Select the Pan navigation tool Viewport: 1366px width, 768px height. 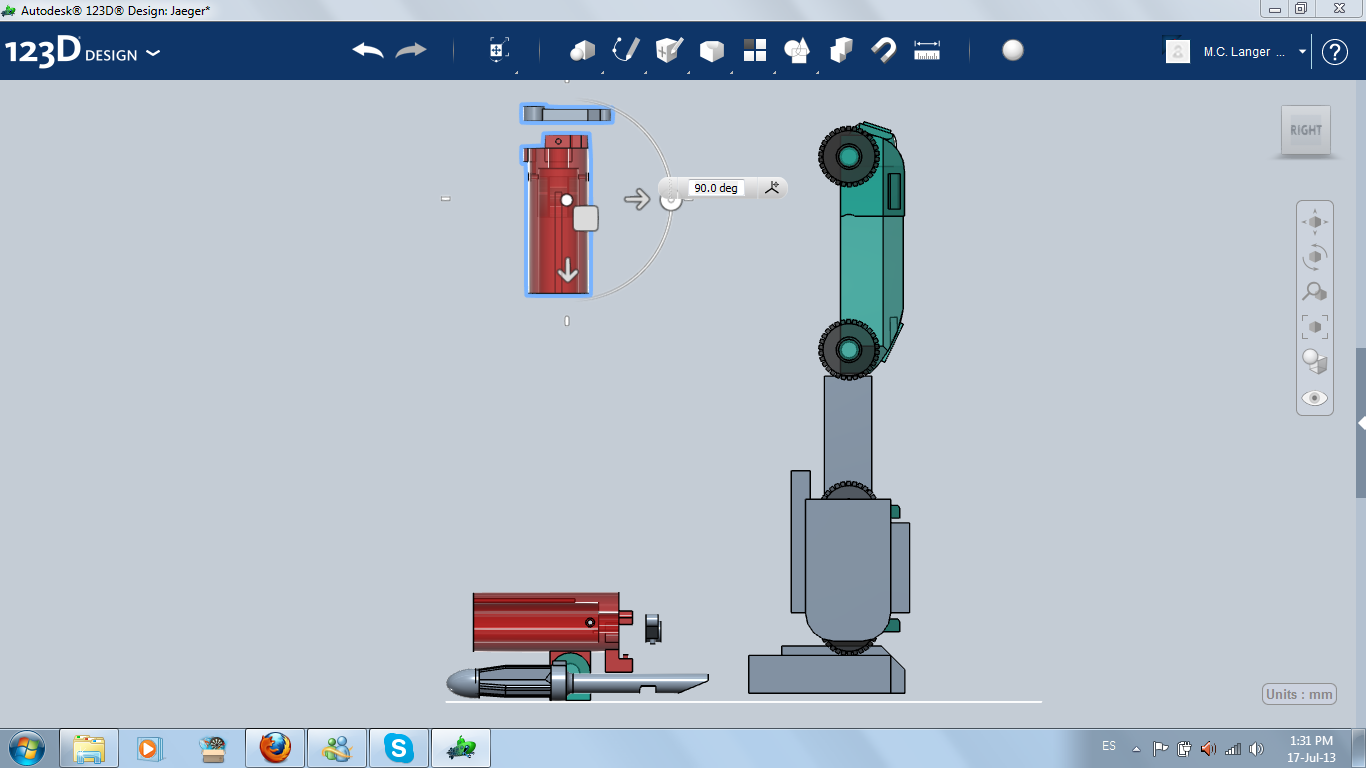[1315, 222]
